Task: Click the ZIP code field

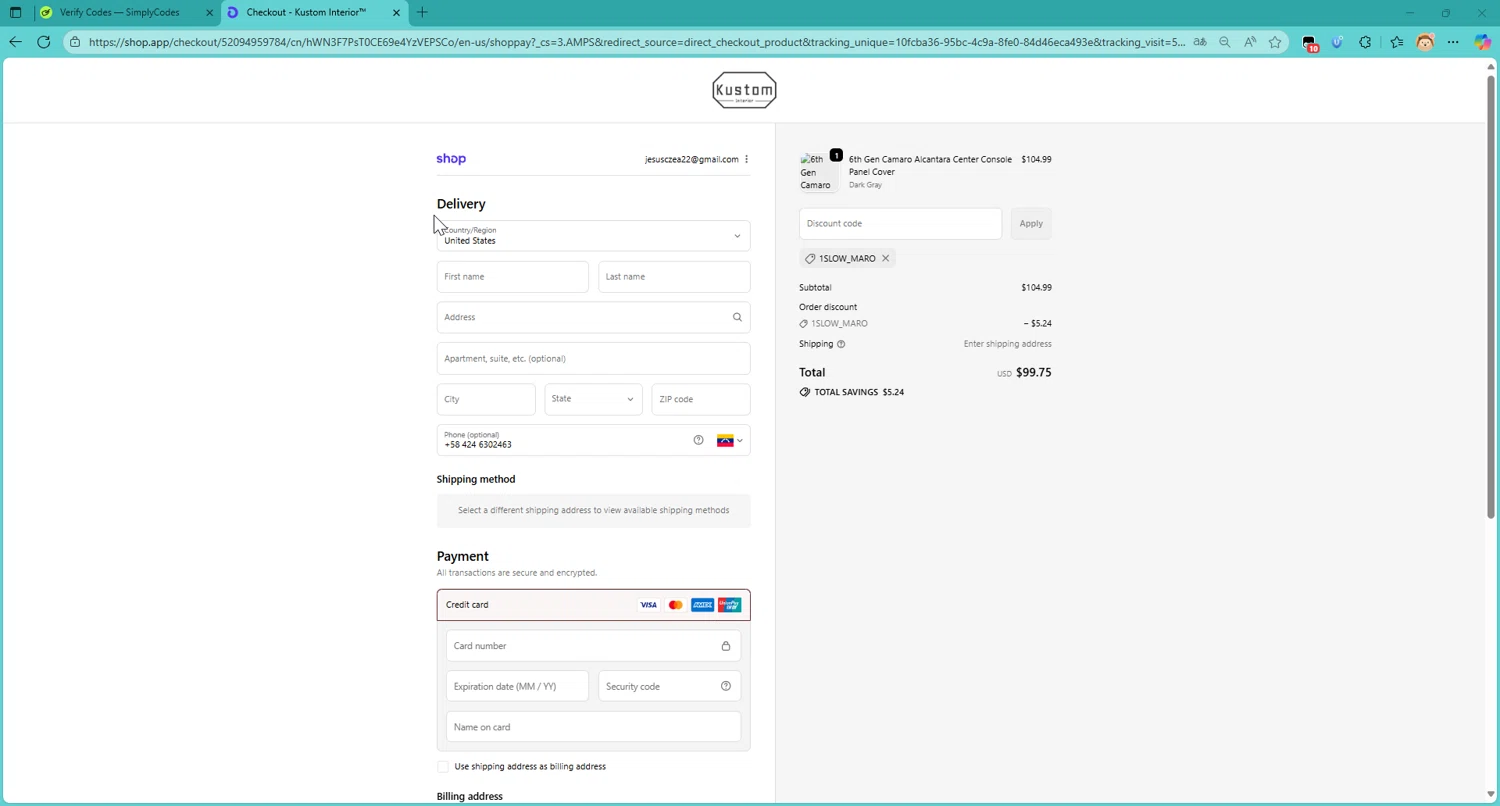Action: (x=701, y=399)
